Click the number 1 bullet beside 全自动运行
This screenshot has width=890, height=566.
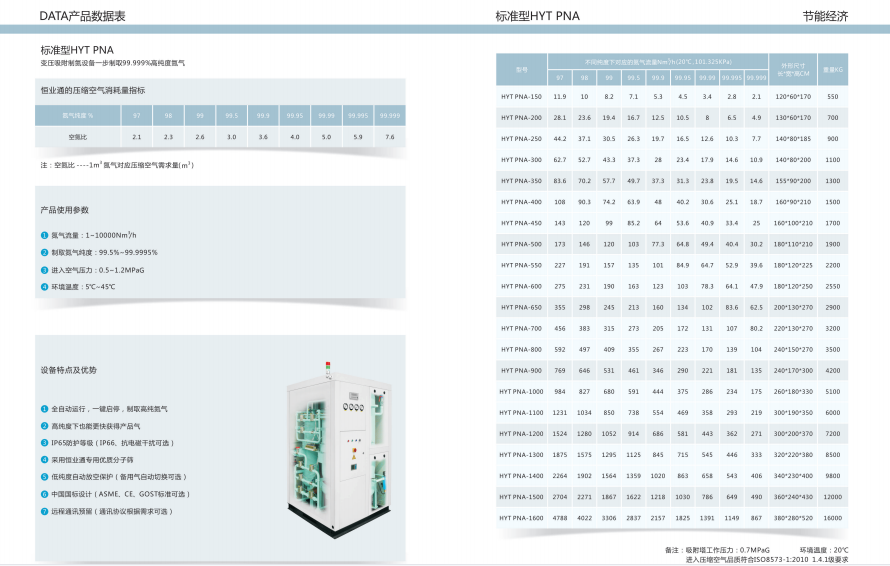click(x=44, y=409)
